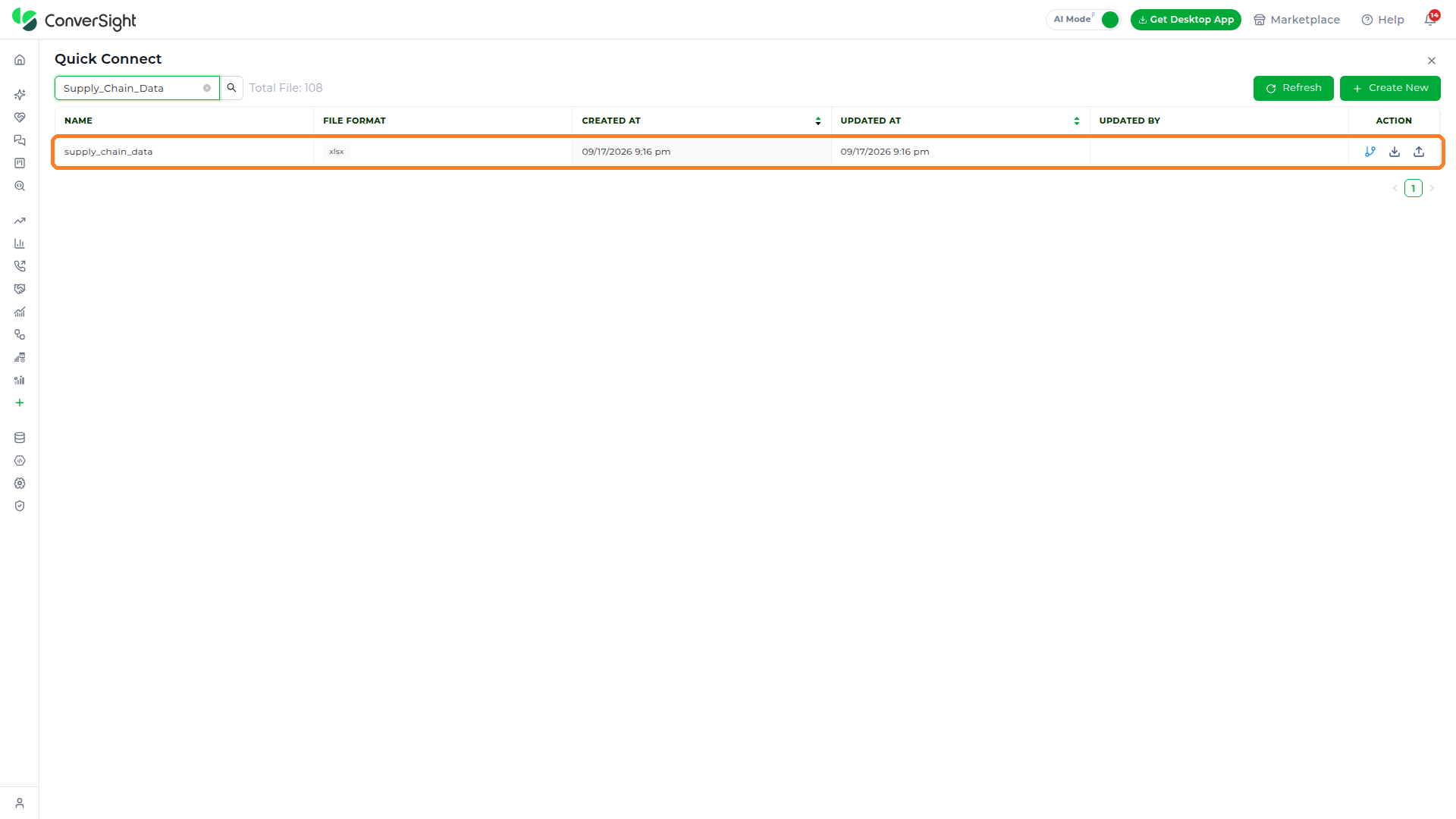
Task: Open the settings gear icon in sidebar
Action: (x=20, y=483)
